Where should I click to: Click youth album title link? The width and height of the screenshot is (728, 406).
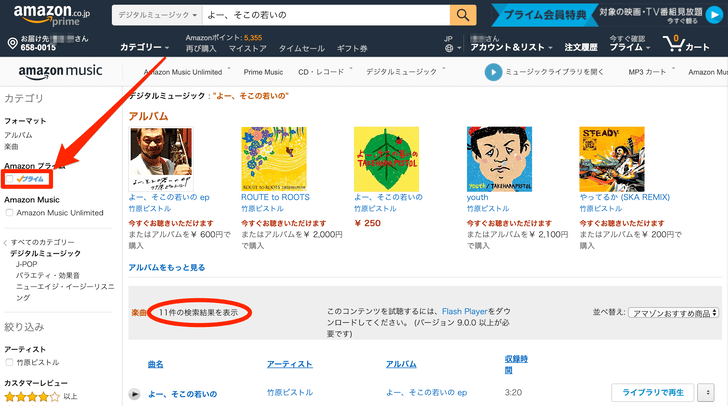click(x=477, y=197)
